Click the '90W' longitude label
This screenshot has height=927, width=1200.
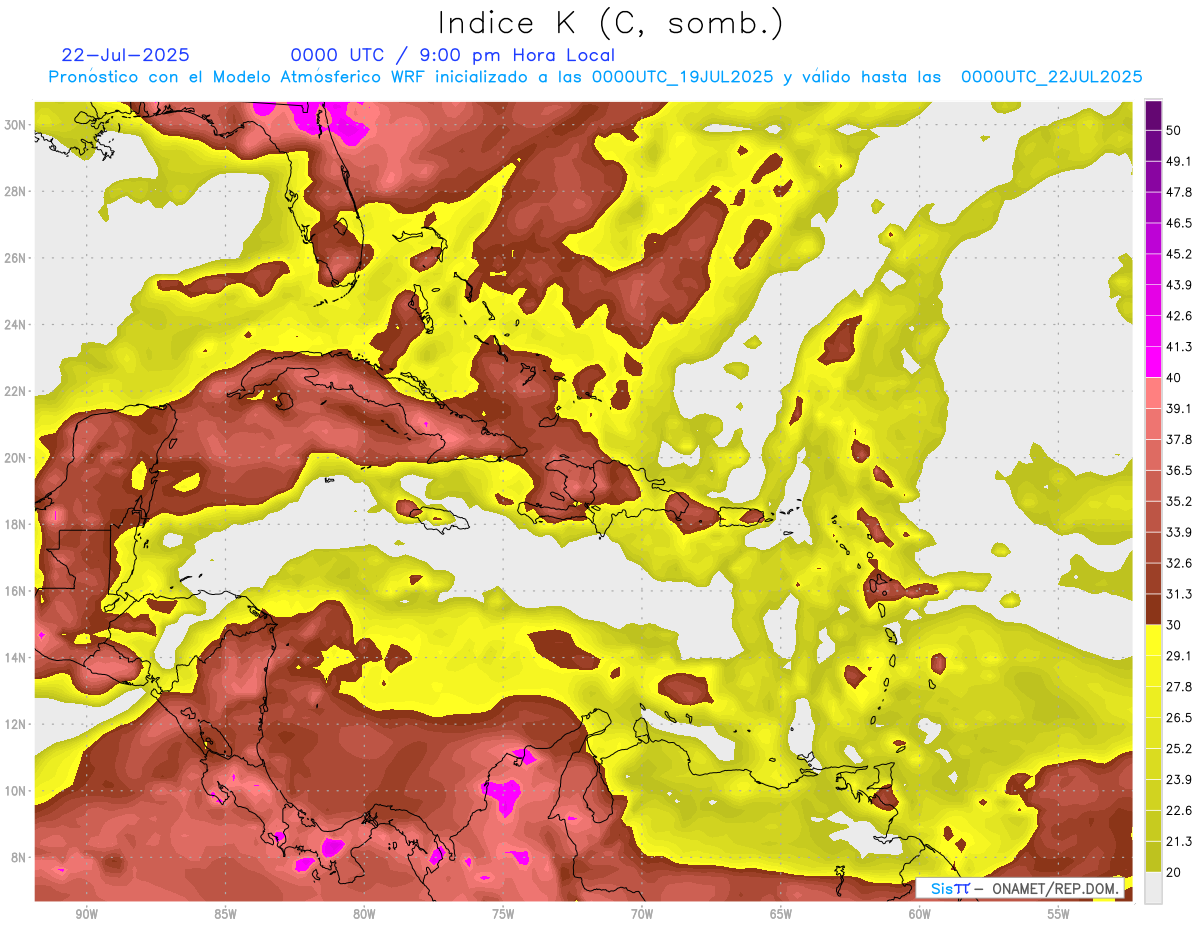86,914
